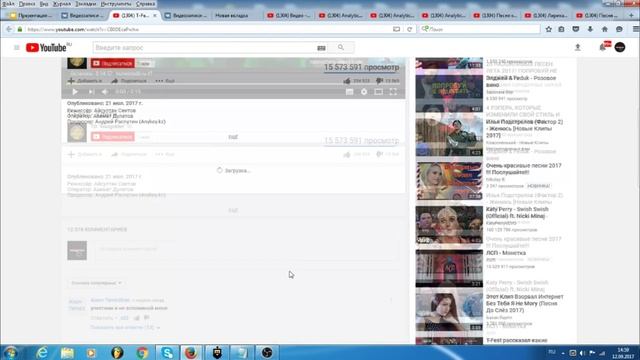The image size is (640, 360).
Task: Toggle theater mode in the player
Action: (x=379, y=92)
